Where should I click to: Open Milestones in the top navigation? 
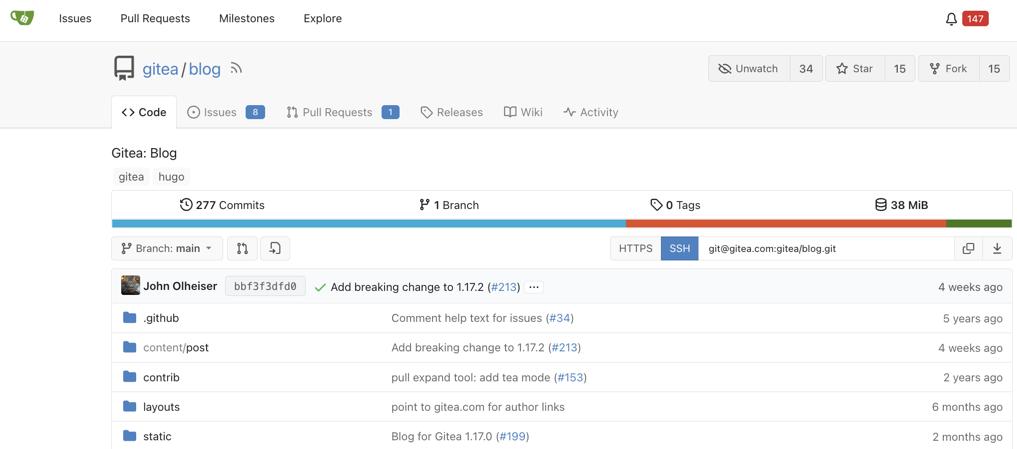(246, 18)
